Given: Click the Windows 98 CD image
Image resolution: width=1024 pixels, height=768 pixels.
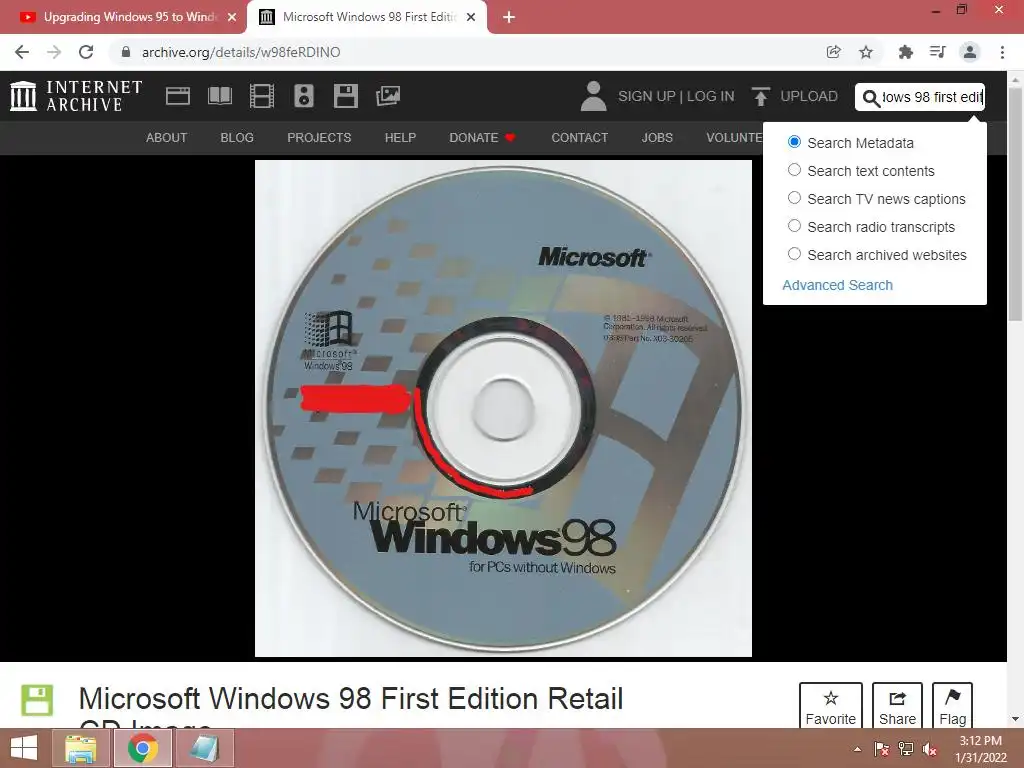Looking at the screenshot, I should click(503, 408).
